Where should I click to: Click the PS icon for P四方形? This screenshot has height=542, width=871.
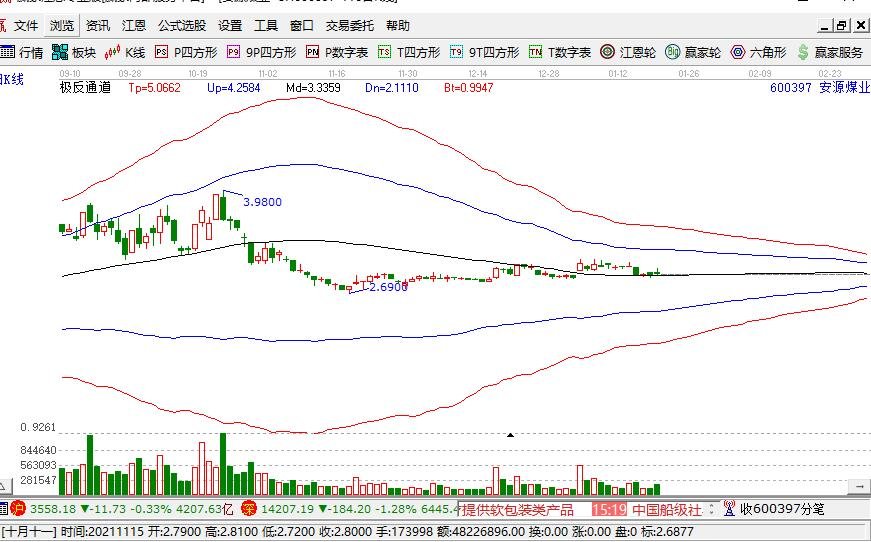162,52
